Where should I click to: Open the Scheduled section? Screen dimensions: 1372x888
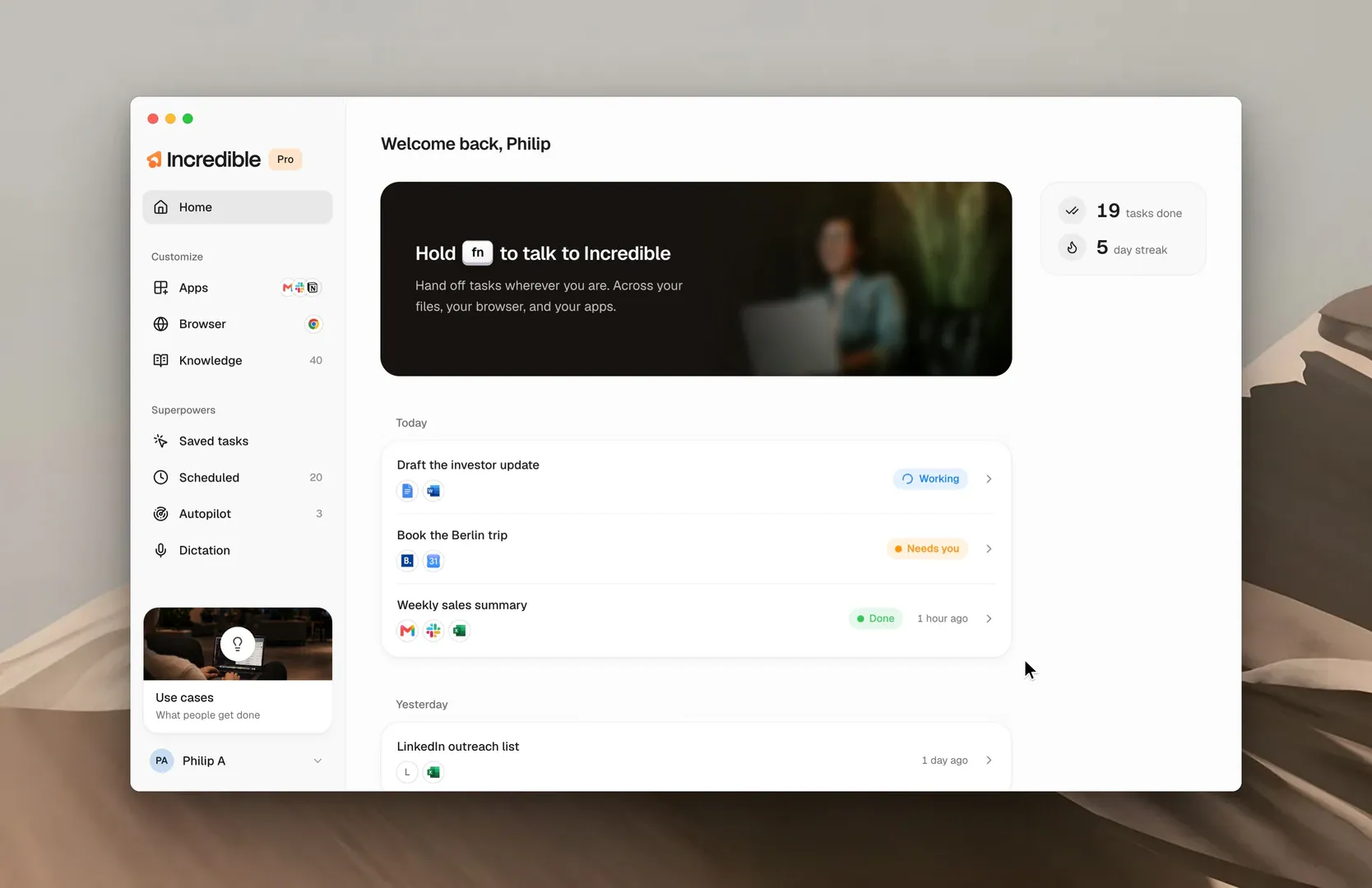[x=238, y=478]
